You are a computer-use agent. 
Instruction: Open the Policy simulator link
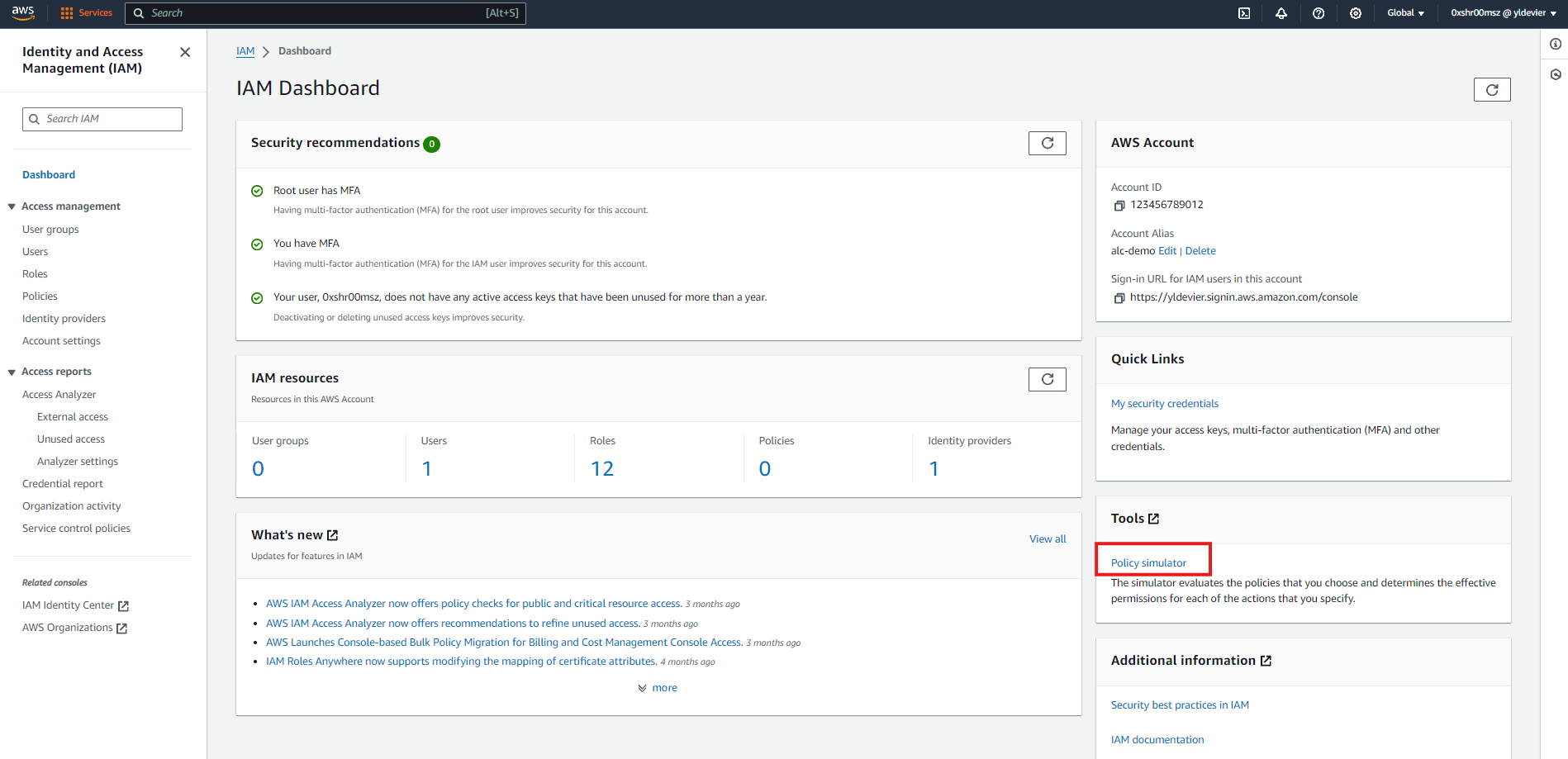(x=1148, y=563)
